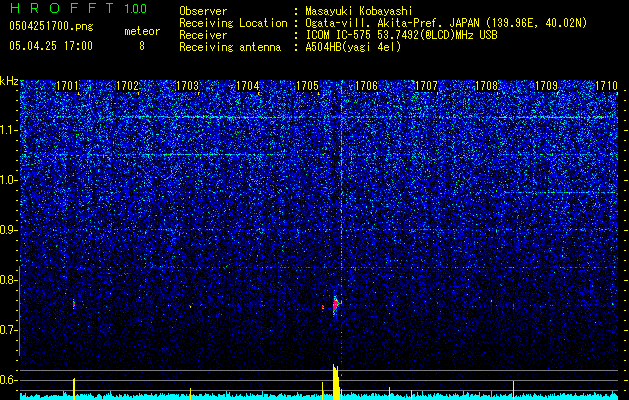Click the 1709 time marker
Image resolution: width=629 pixels, height=400 pixels.
tap(546, 86)
